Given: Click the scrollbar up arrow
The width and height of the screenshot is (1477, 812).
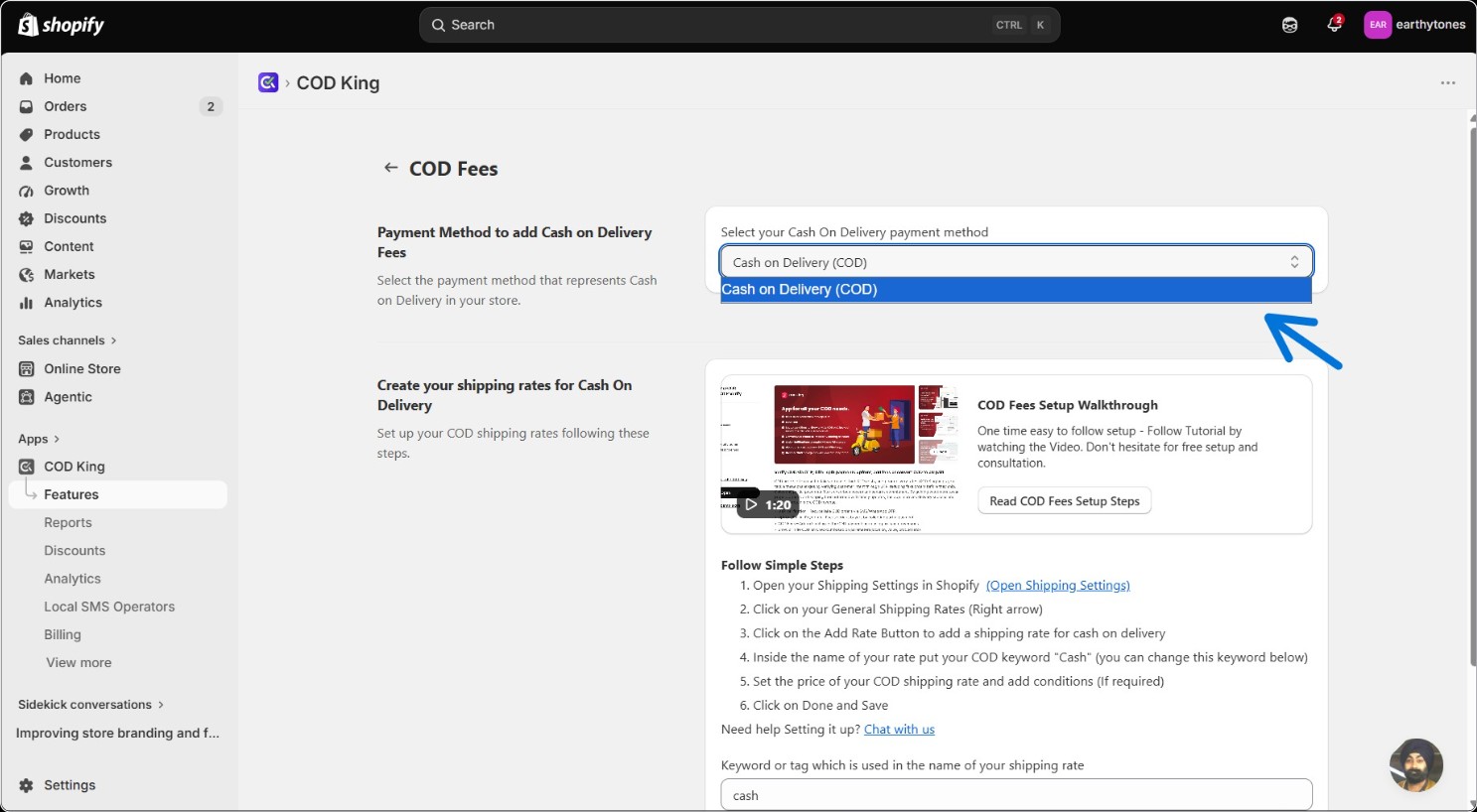Looking at the screenshot, I should pyautogui.click(x=1472, y=116).
